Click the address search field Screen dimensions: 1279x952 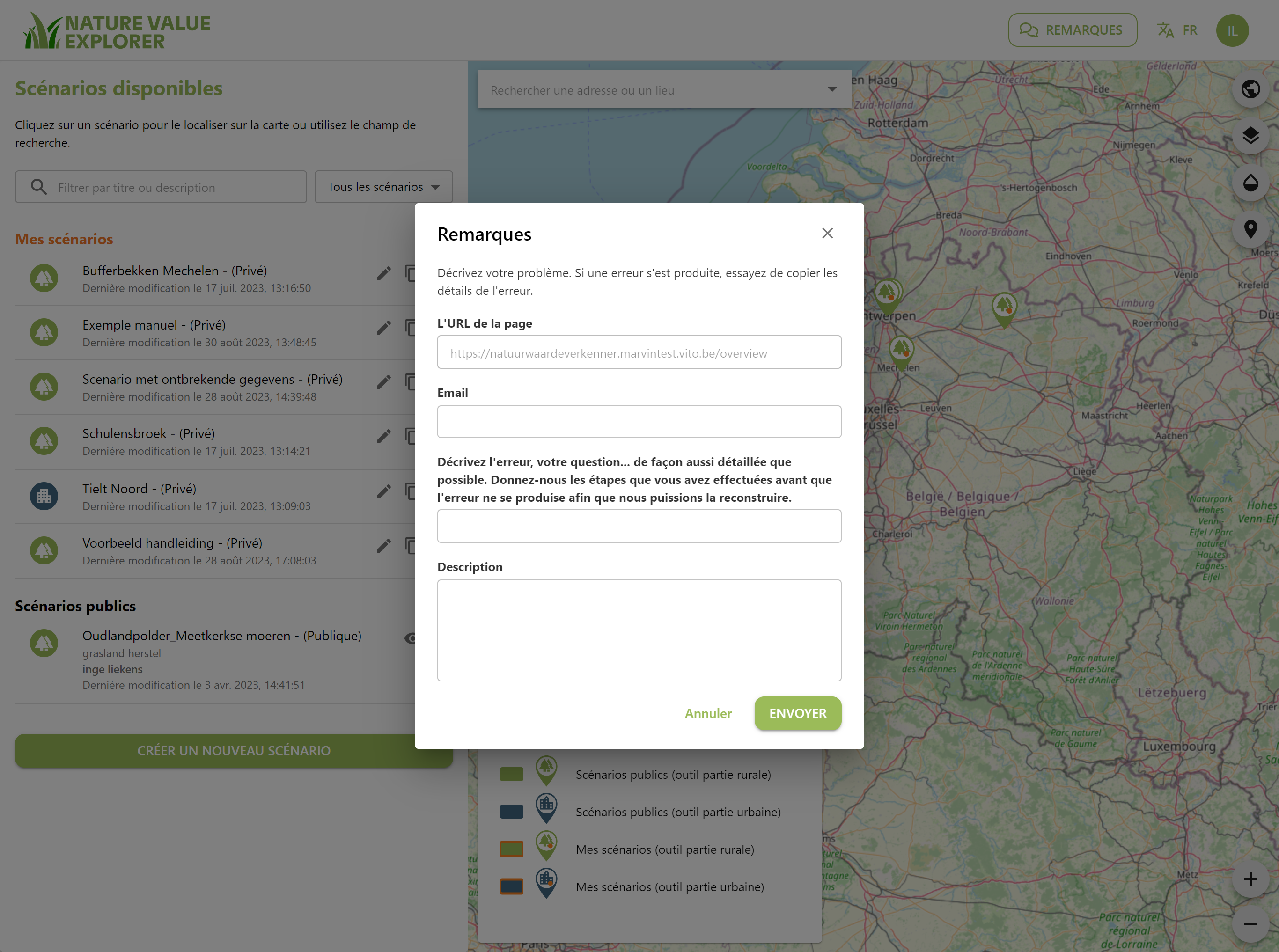tap(665, 89)
